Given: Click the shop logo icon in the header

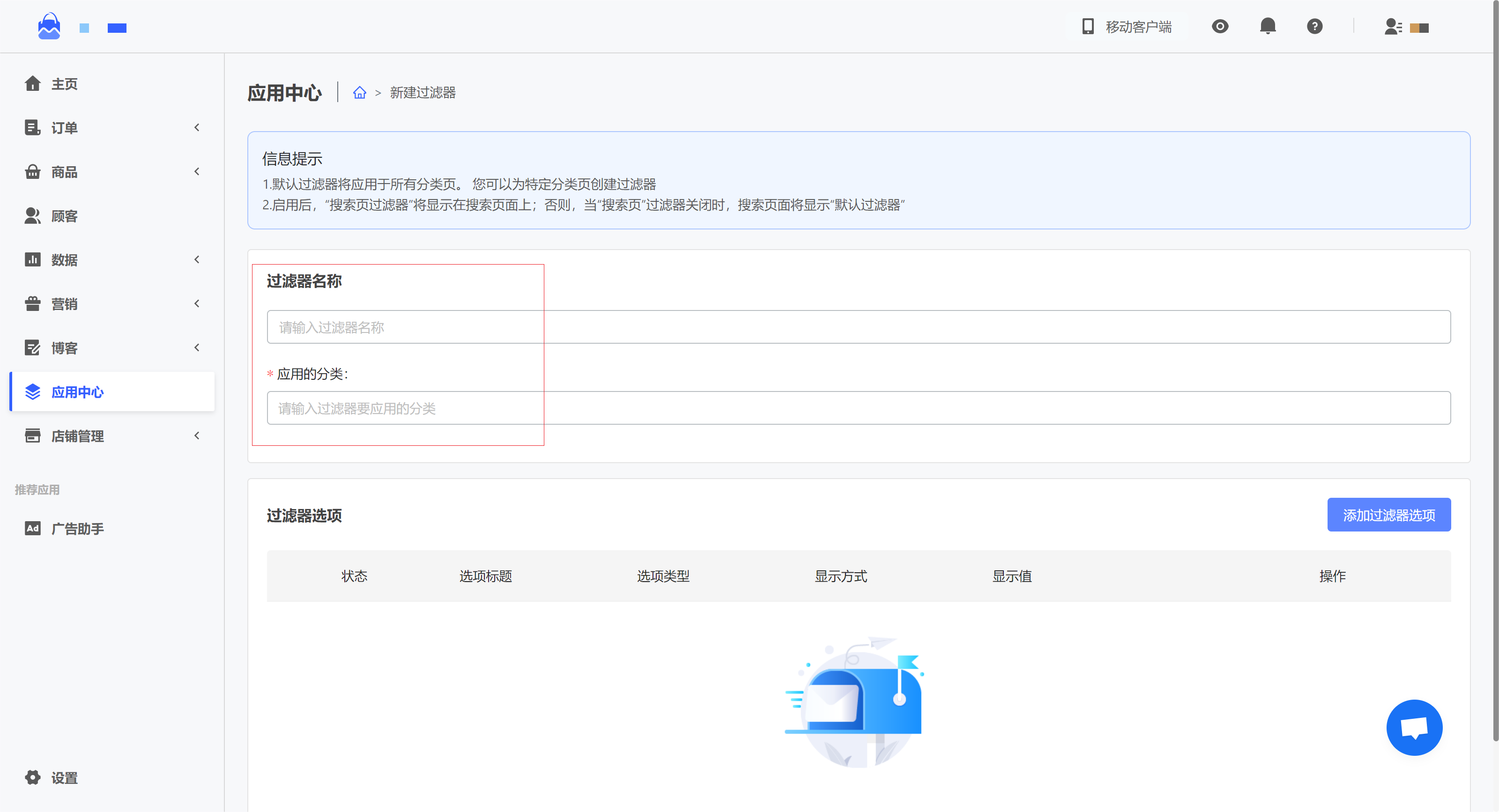Looking at the screenshot, I should click(x=49, y=26).
